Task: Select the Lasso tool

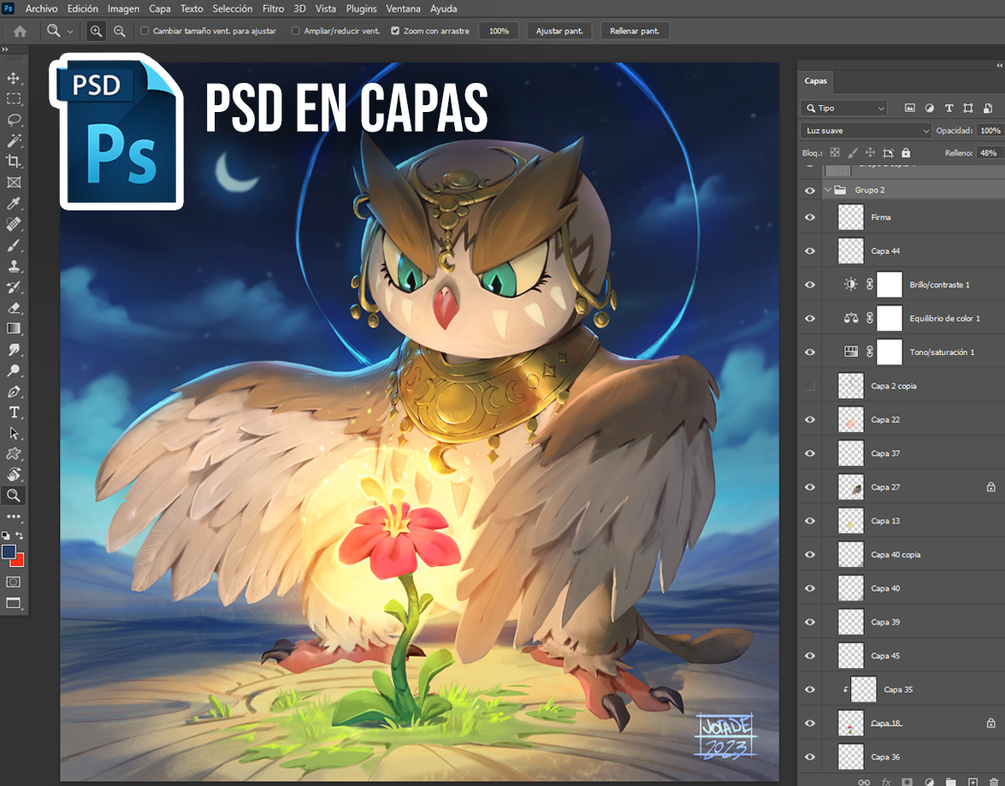Action: pos(13,120)
